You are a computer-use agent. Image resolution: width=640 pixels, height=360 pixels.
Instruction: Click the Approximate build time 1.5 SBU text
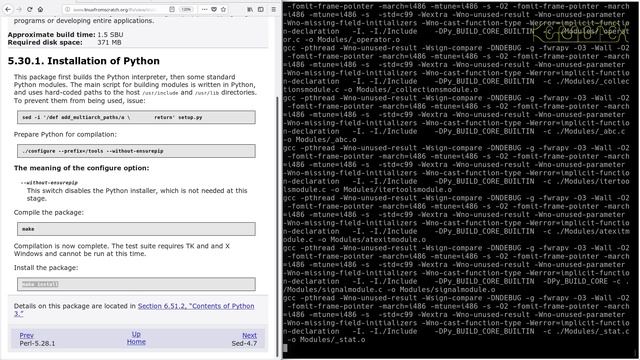pos(65,35)
